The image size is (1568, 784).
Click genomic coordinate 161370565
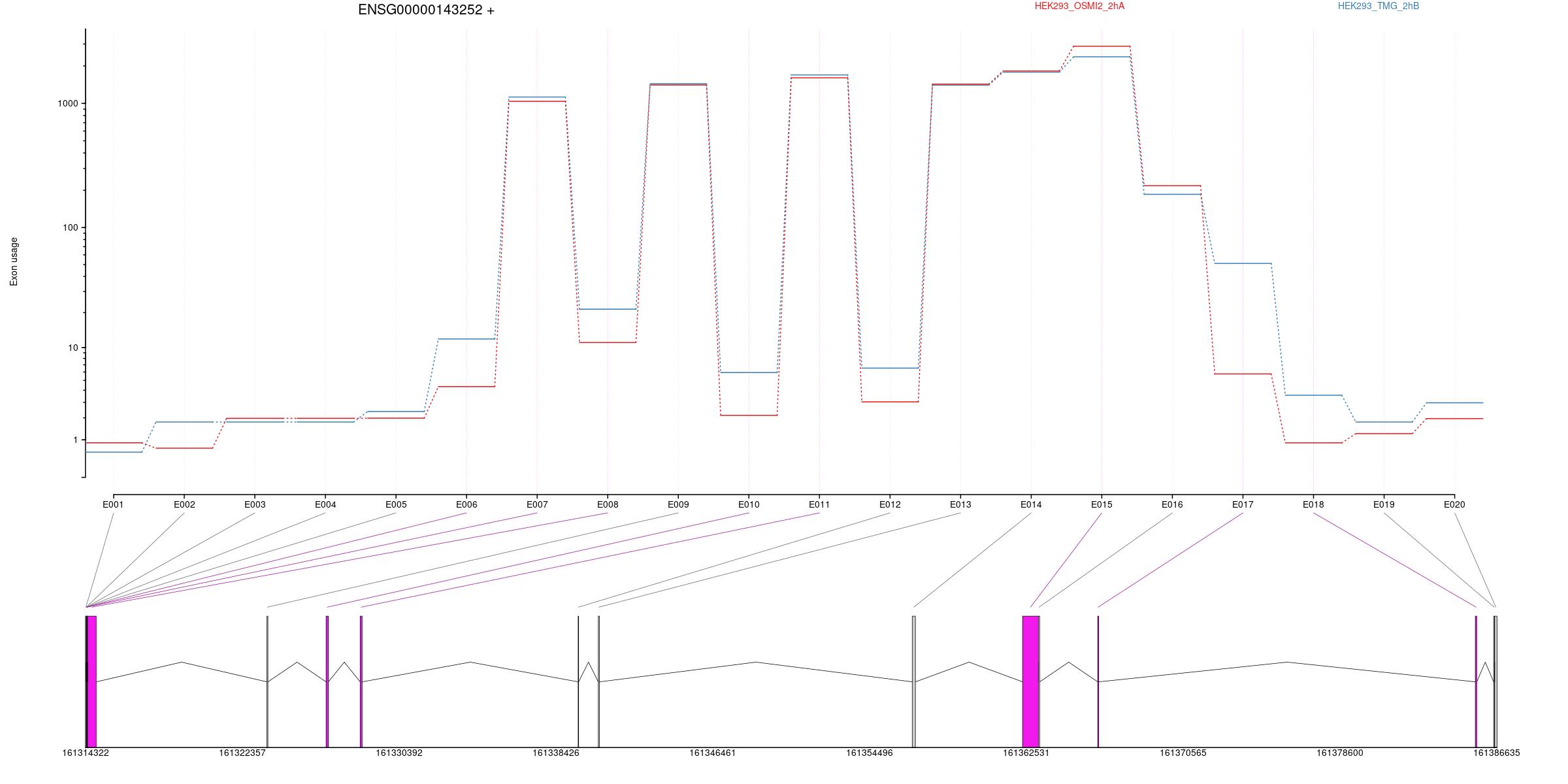coord(1183,753)
